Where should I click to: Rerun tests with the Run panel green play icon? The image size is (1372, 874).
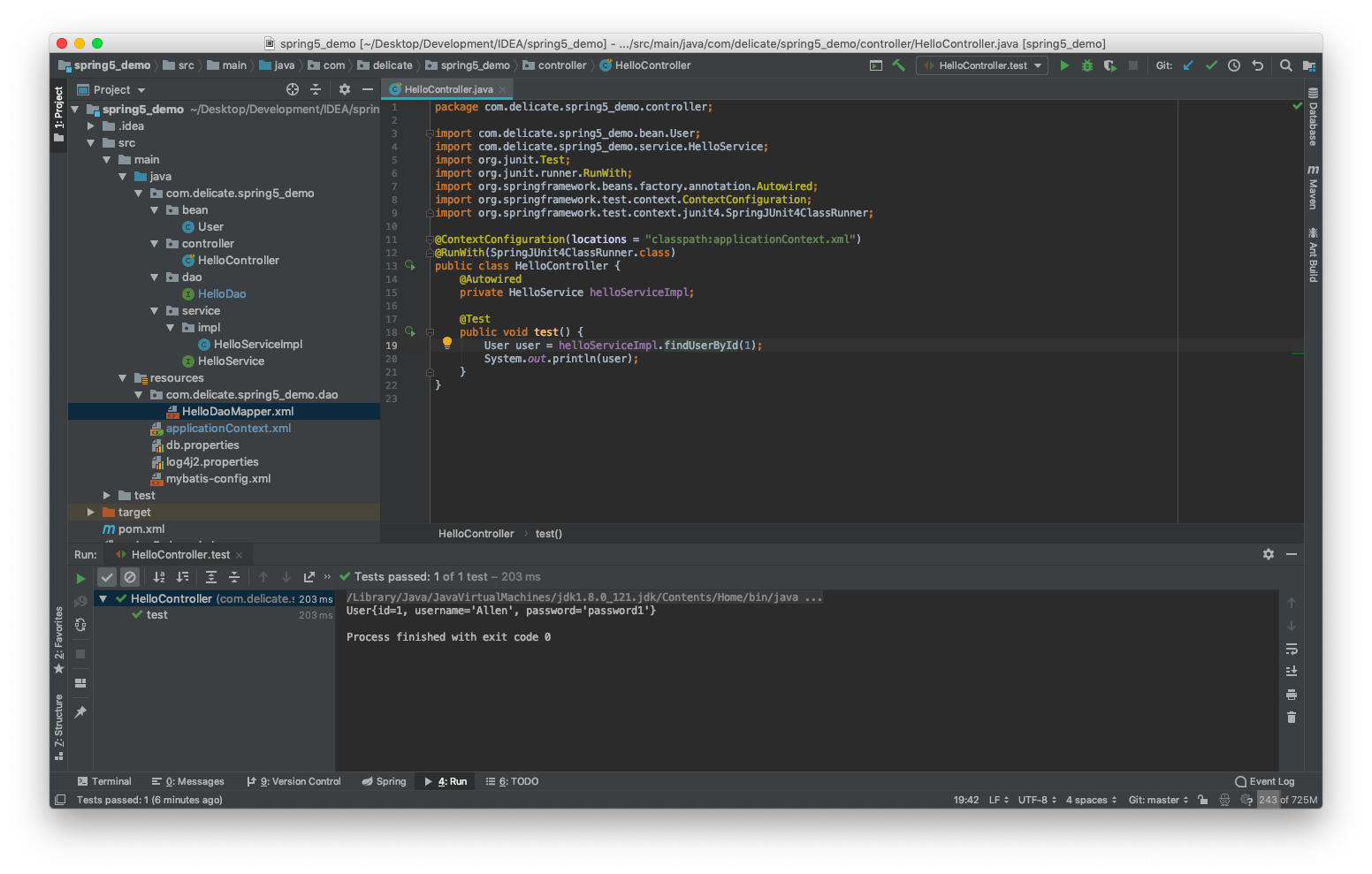point(80,578)
